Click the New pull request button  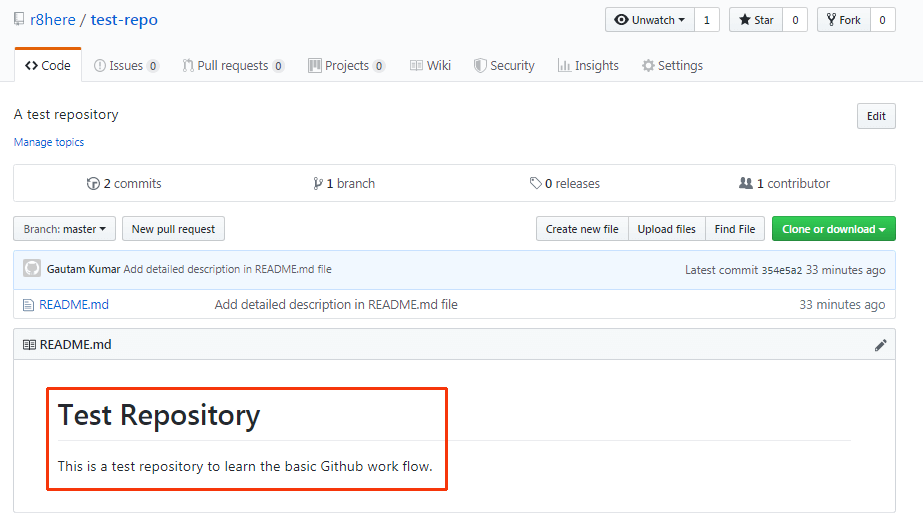pos(173,229)
